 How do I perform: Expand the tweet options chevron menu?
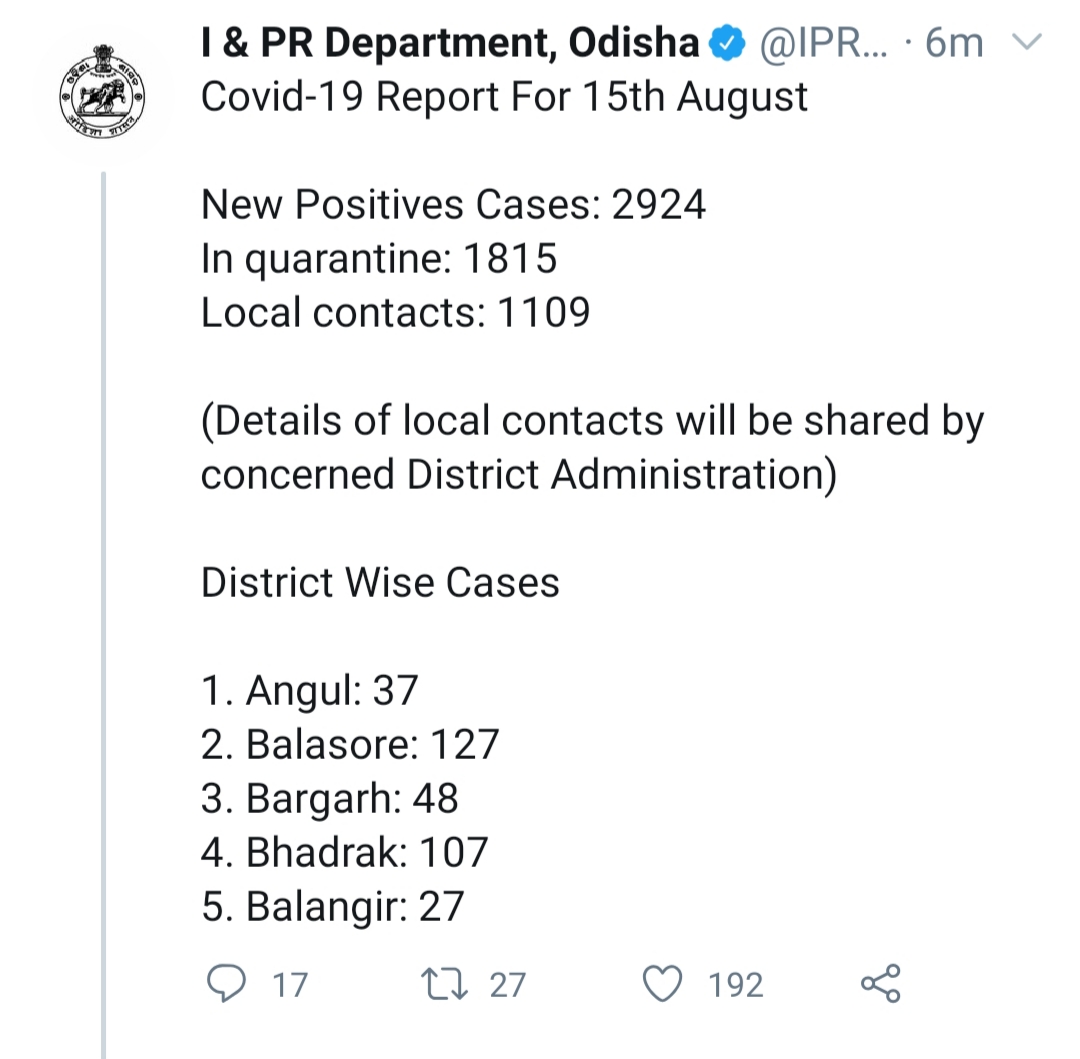tap(1028, 42)
